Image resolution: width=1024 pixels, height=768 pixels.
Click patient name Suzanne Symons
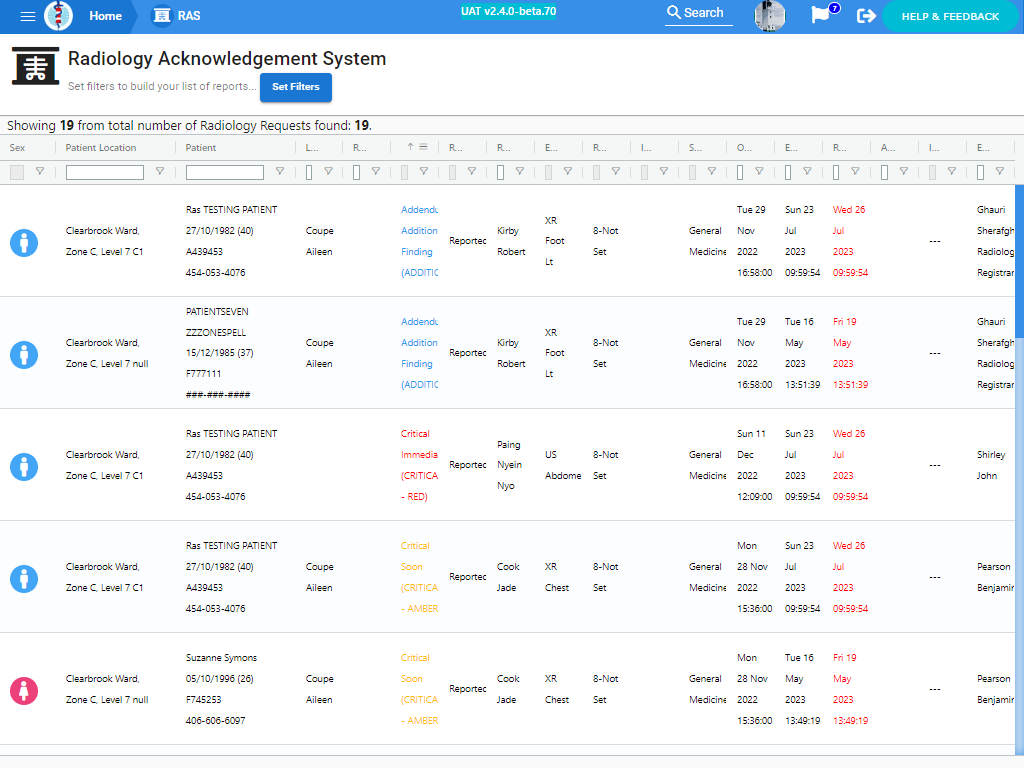[221, 658]
